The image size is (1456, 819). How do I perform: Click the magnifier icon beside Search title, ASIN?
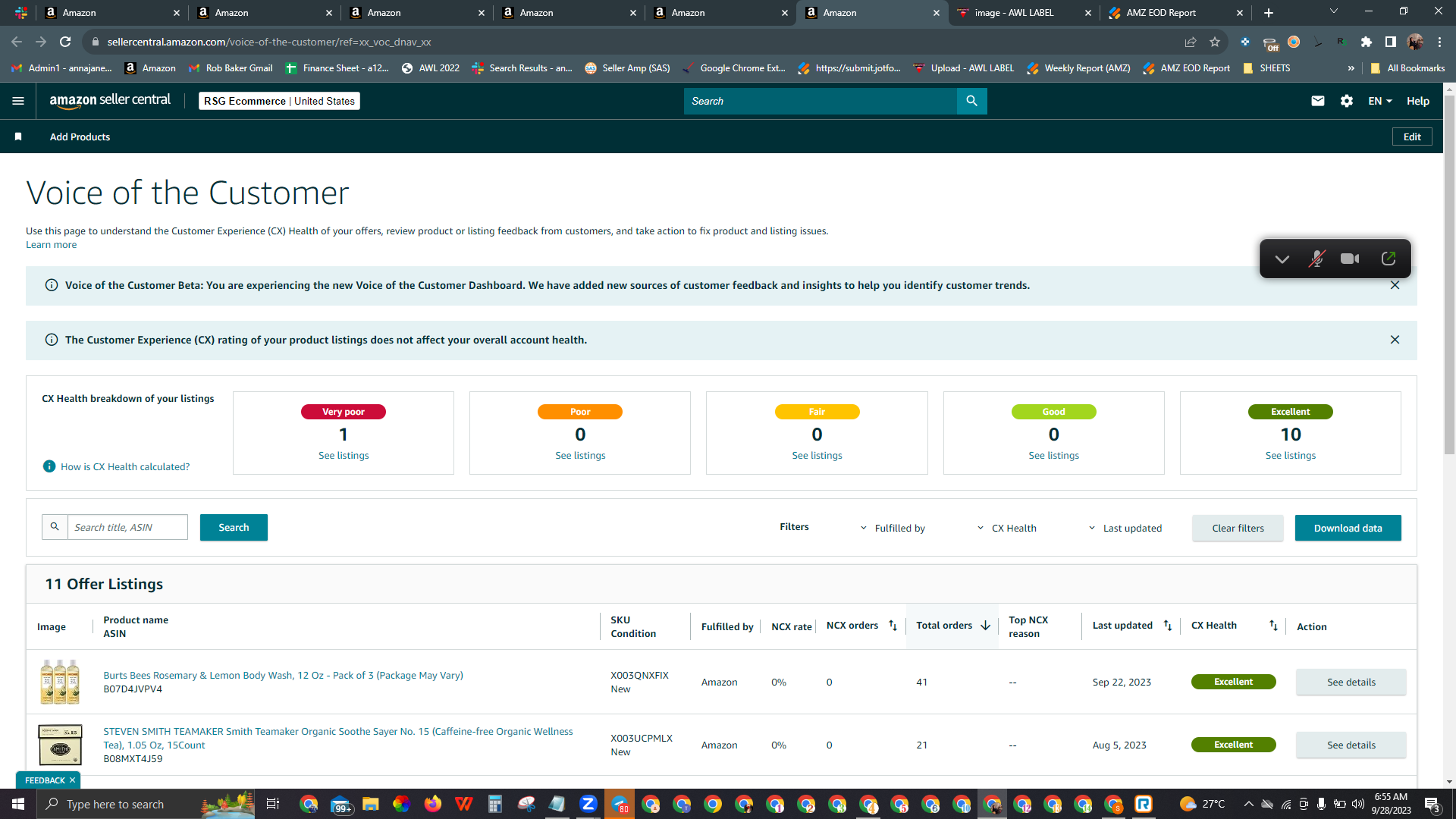click(x=55, y=527)
